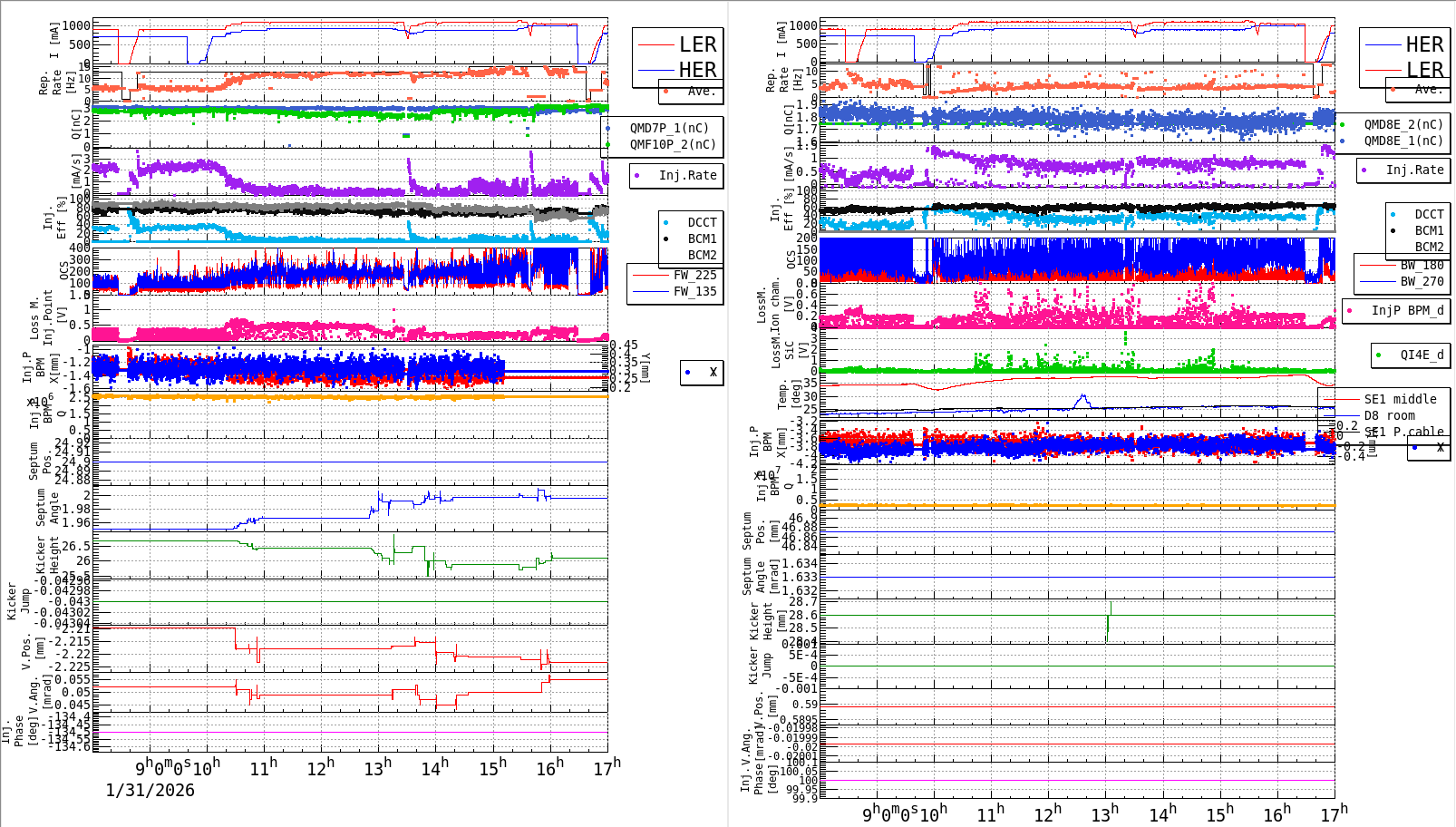1456x827 pixels.
Task: Click the cyan DCCT marker icon
Action: (665, 222)
